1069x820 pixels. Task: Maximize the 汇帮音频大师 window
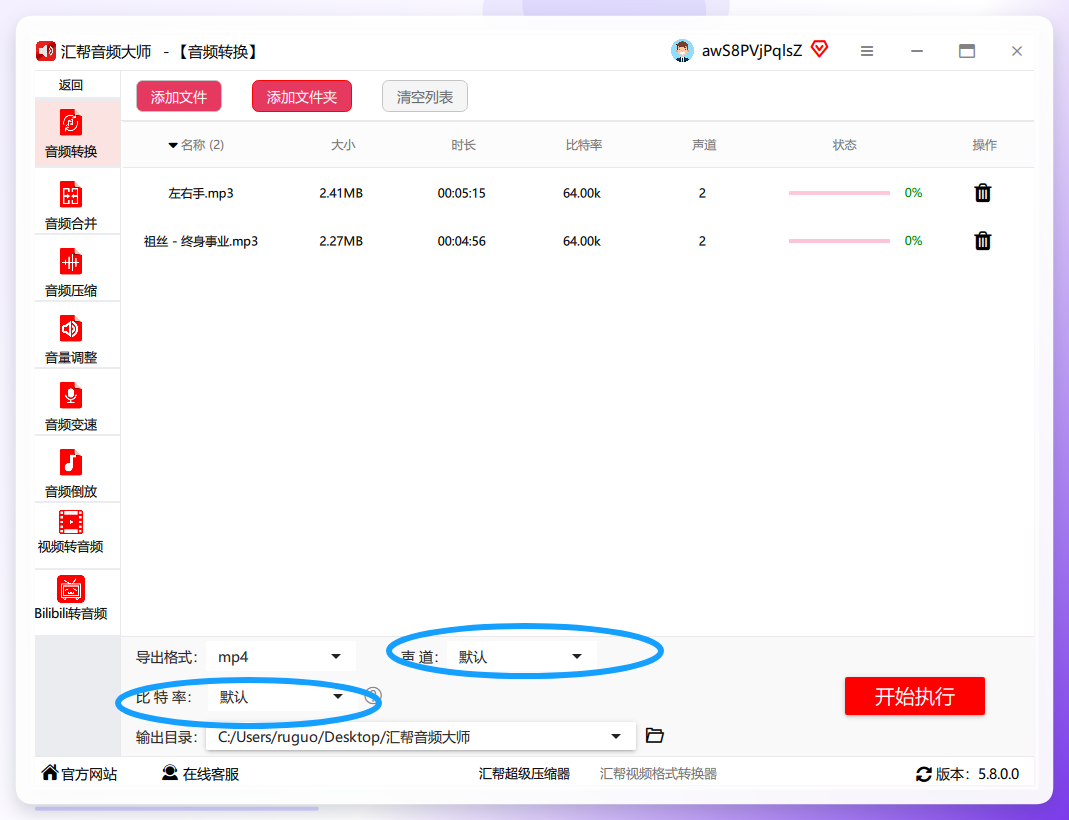[x=967, y=51]
